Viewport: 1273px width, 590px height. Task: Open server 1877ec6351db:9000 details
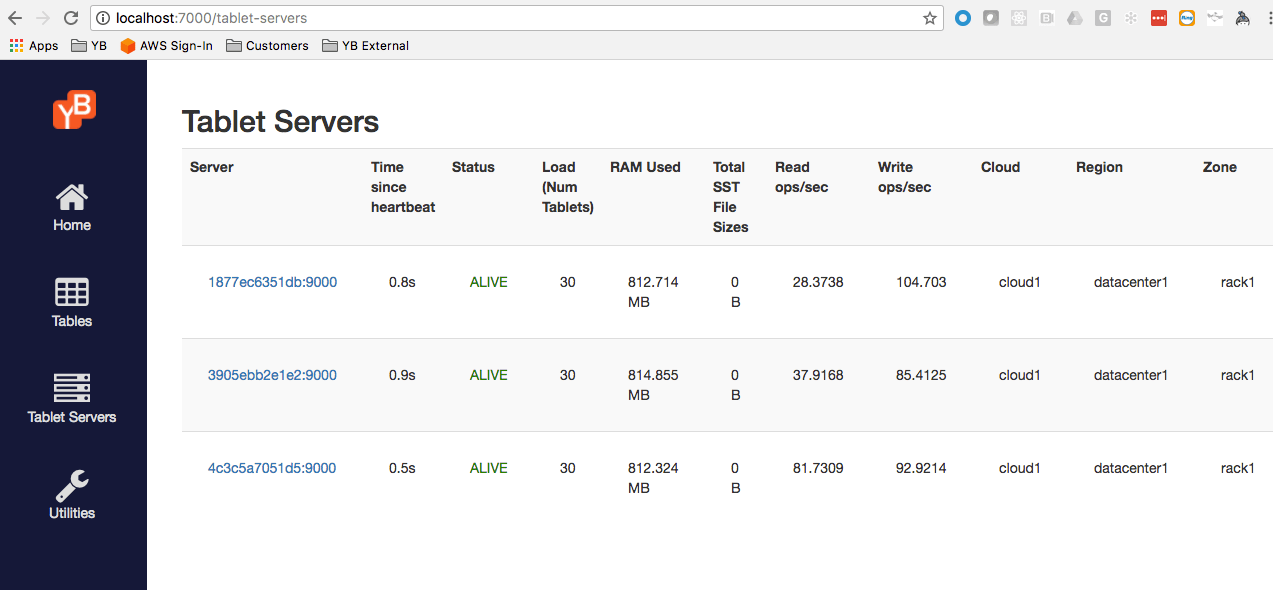pos(272,282)
